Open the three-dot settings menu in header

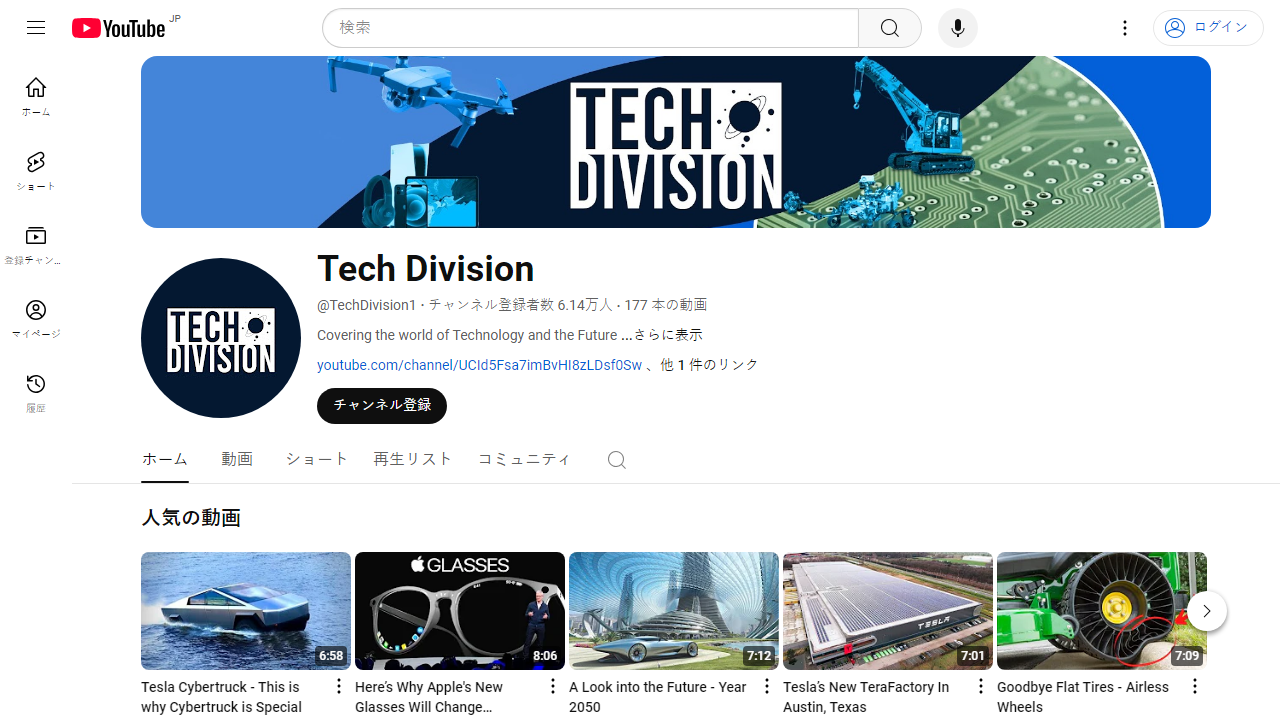[x=1125, y=28]
